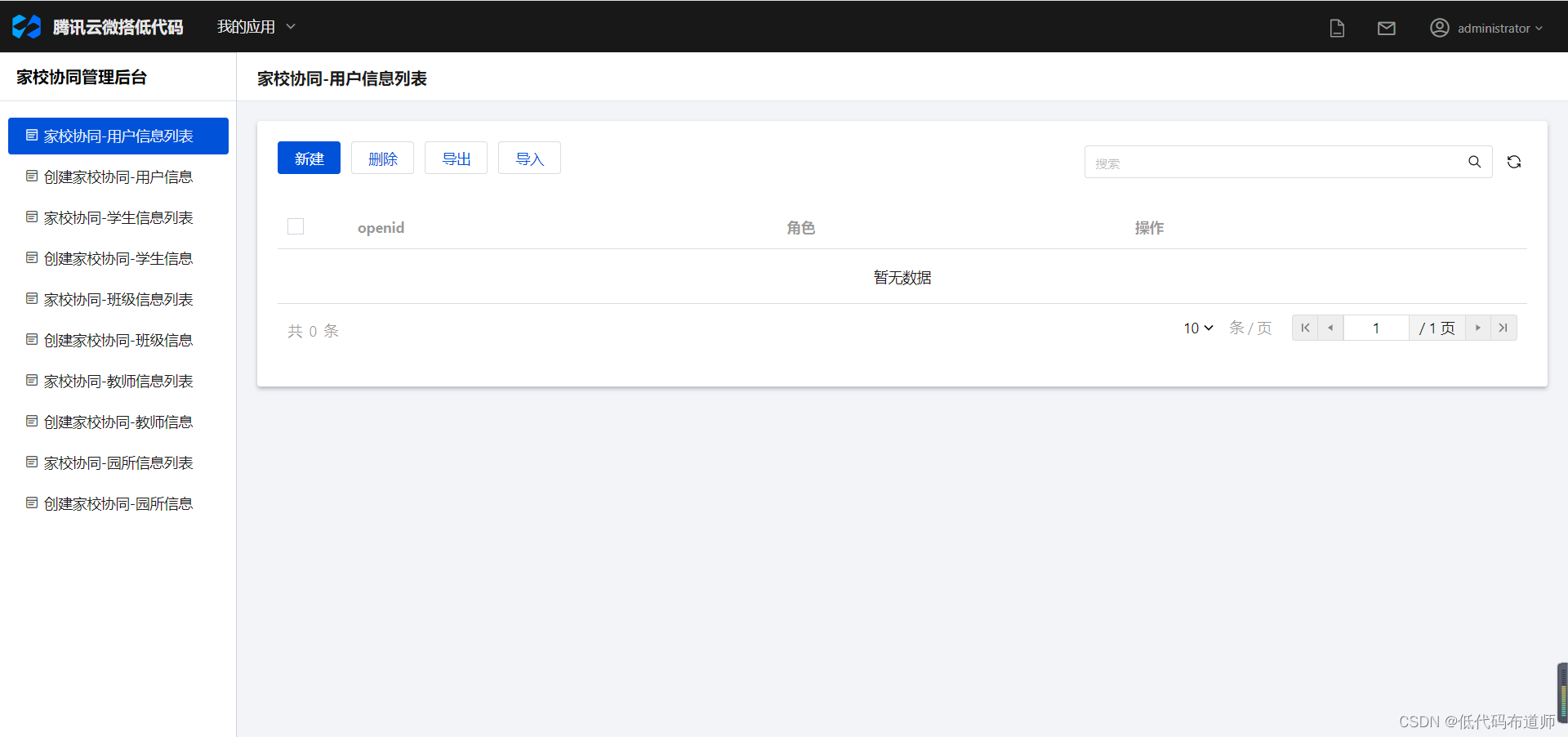Click icon beside 家校协同-用户信息列表 menu item
This screenshot has height=737, width=1568.
[32, 135]
